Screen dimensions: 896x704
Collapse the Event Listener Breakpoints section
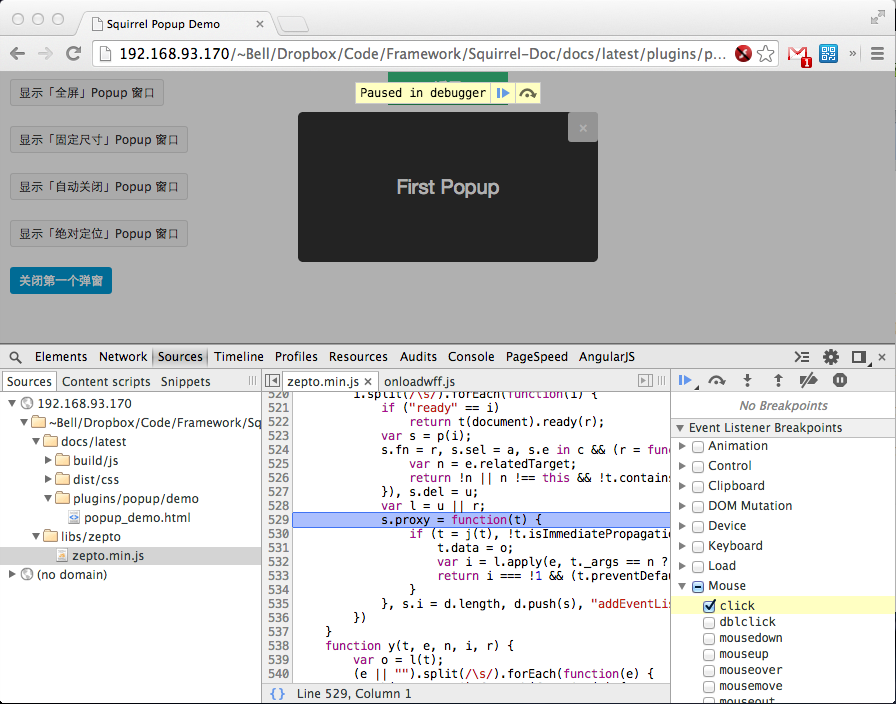tap(680, 428)
